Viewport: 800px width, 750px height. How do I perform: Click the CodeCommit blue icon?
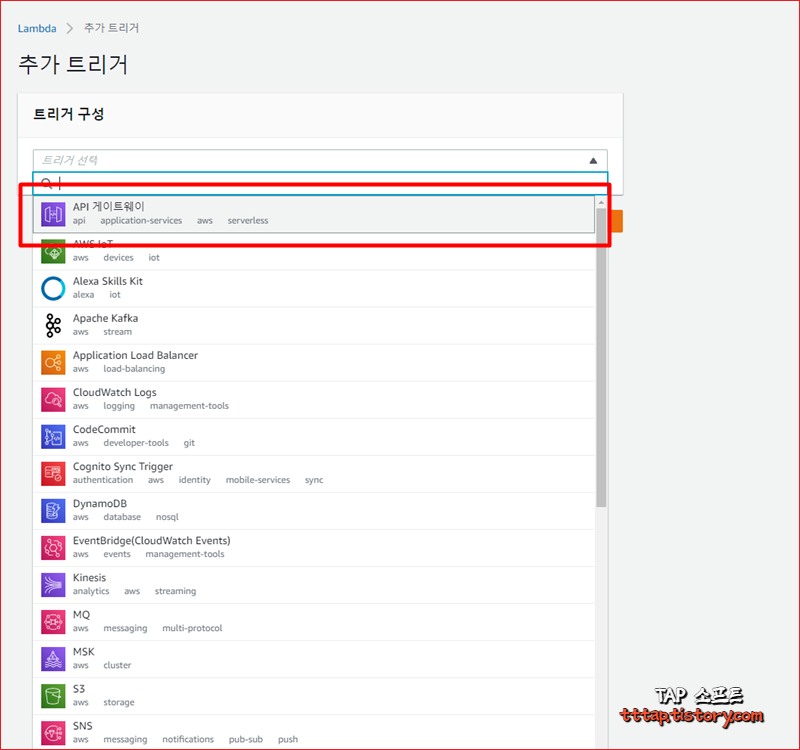tap(53, 437)
